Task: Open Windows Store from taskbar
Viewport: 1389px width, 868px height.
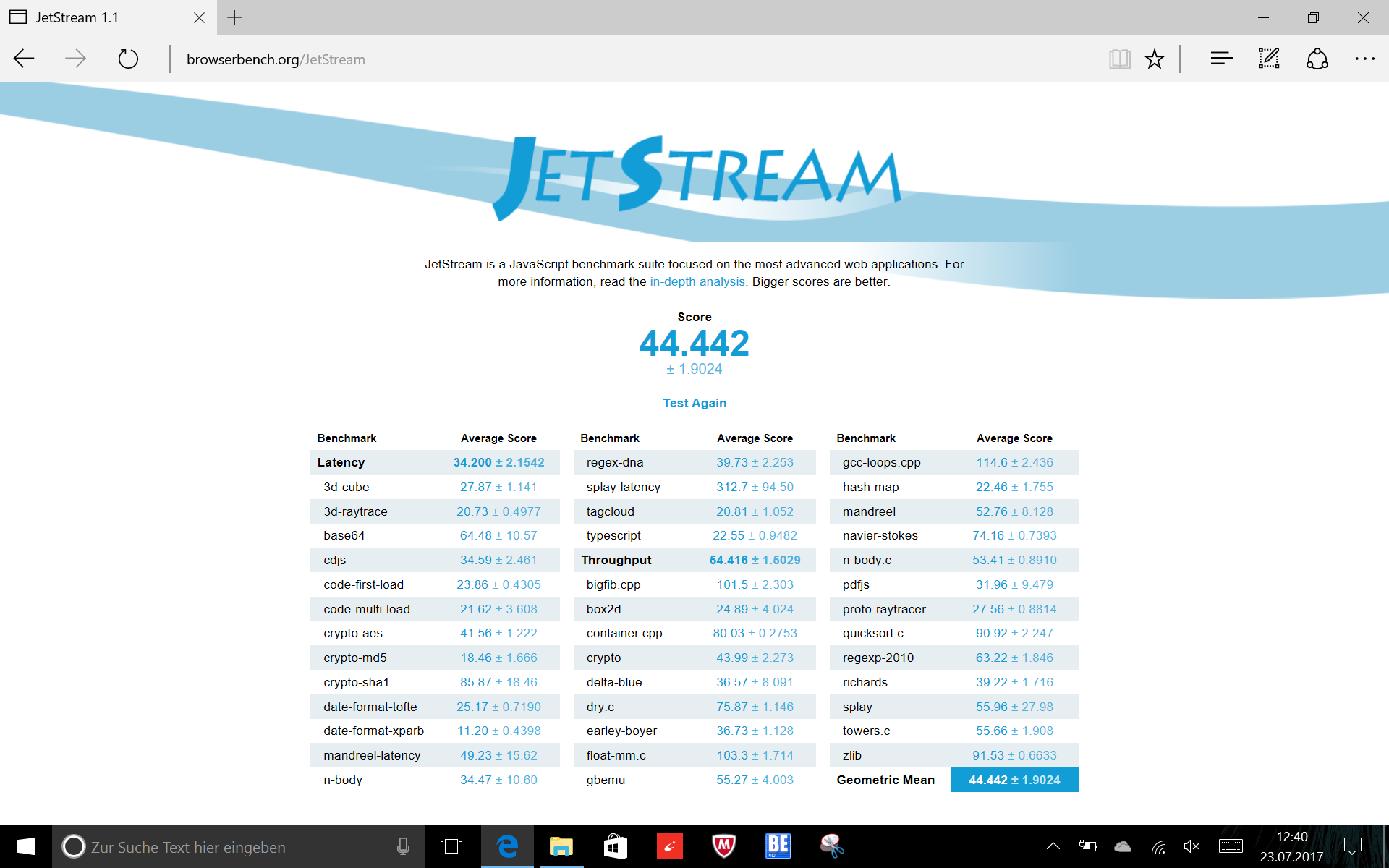Action: tap(615, 846)
